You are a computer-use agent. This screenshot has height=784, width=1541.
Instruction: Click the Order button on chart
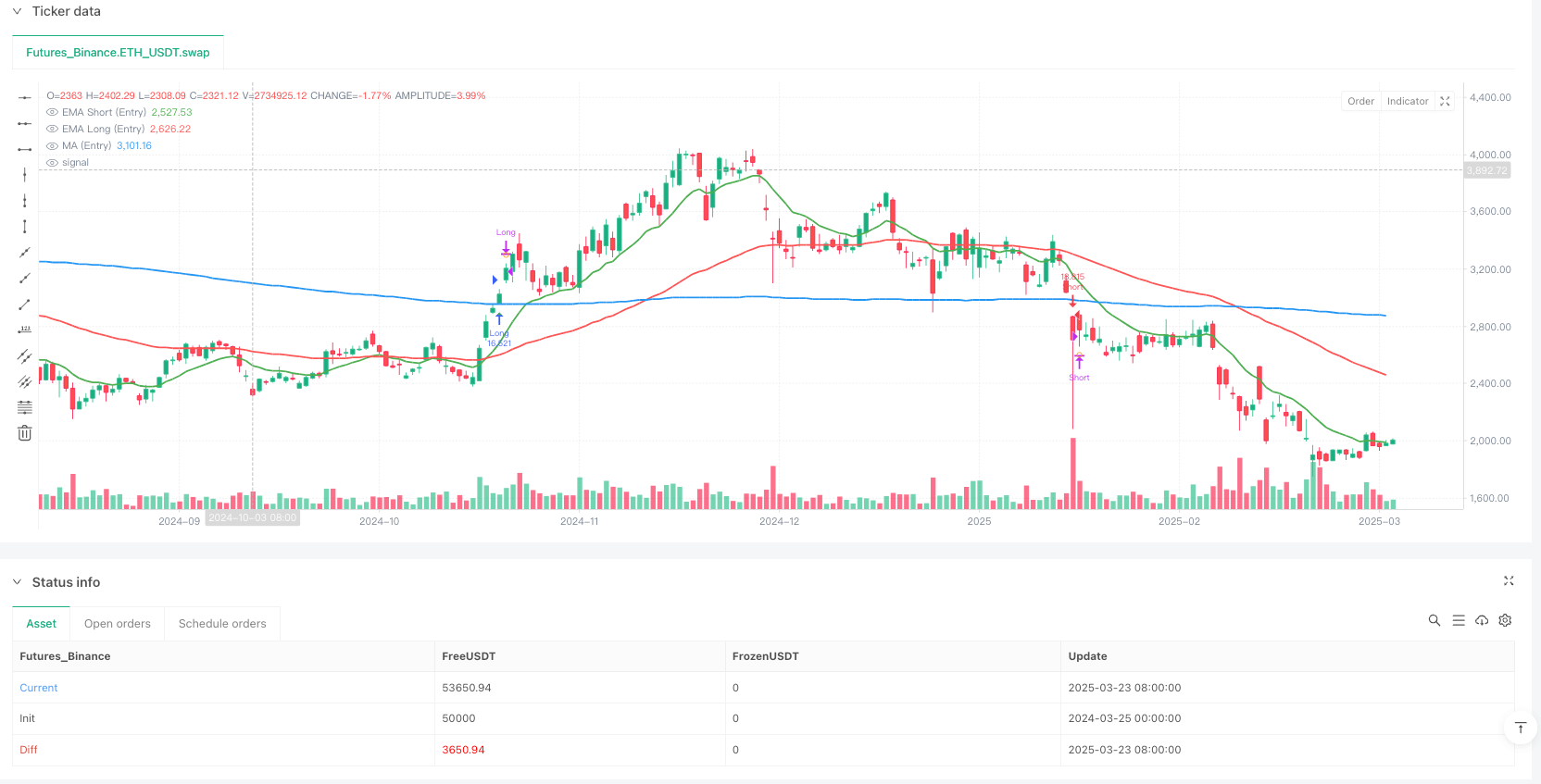1360,102
